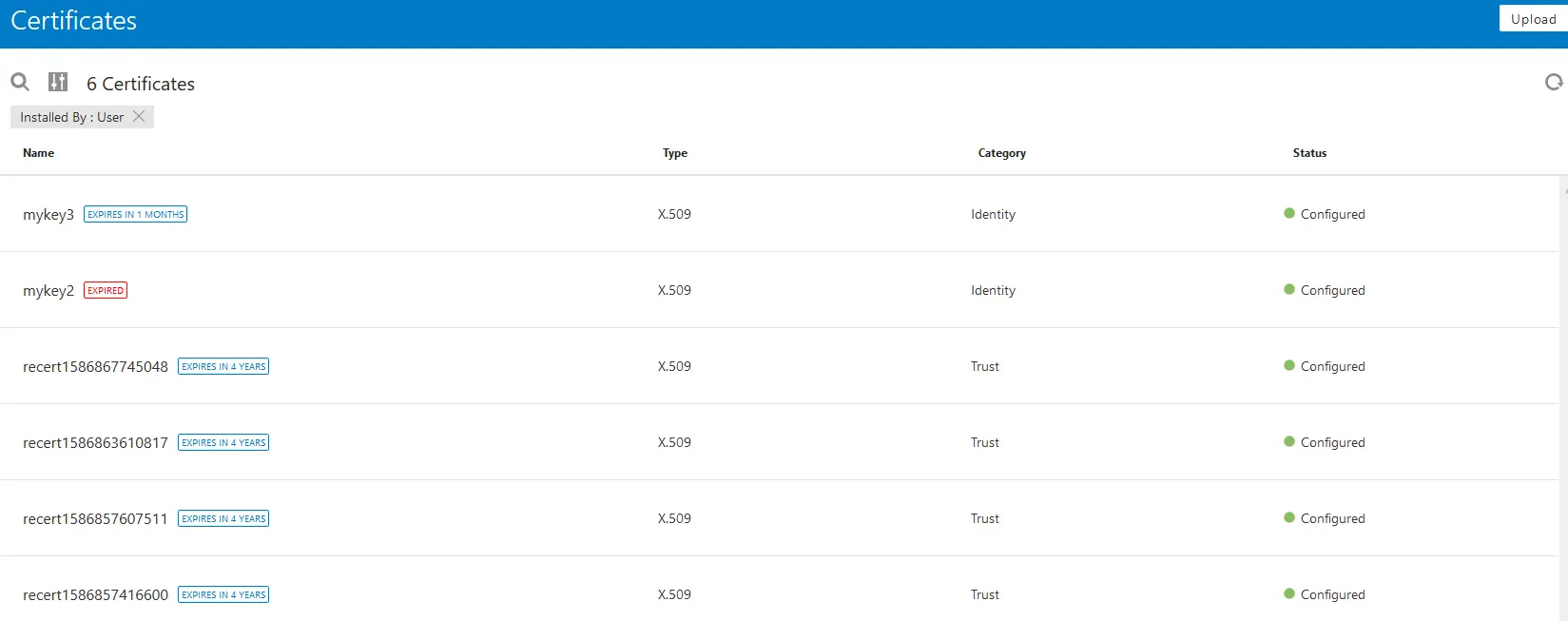Refresh the certificates list
1568x621 pixels.
1554,83
